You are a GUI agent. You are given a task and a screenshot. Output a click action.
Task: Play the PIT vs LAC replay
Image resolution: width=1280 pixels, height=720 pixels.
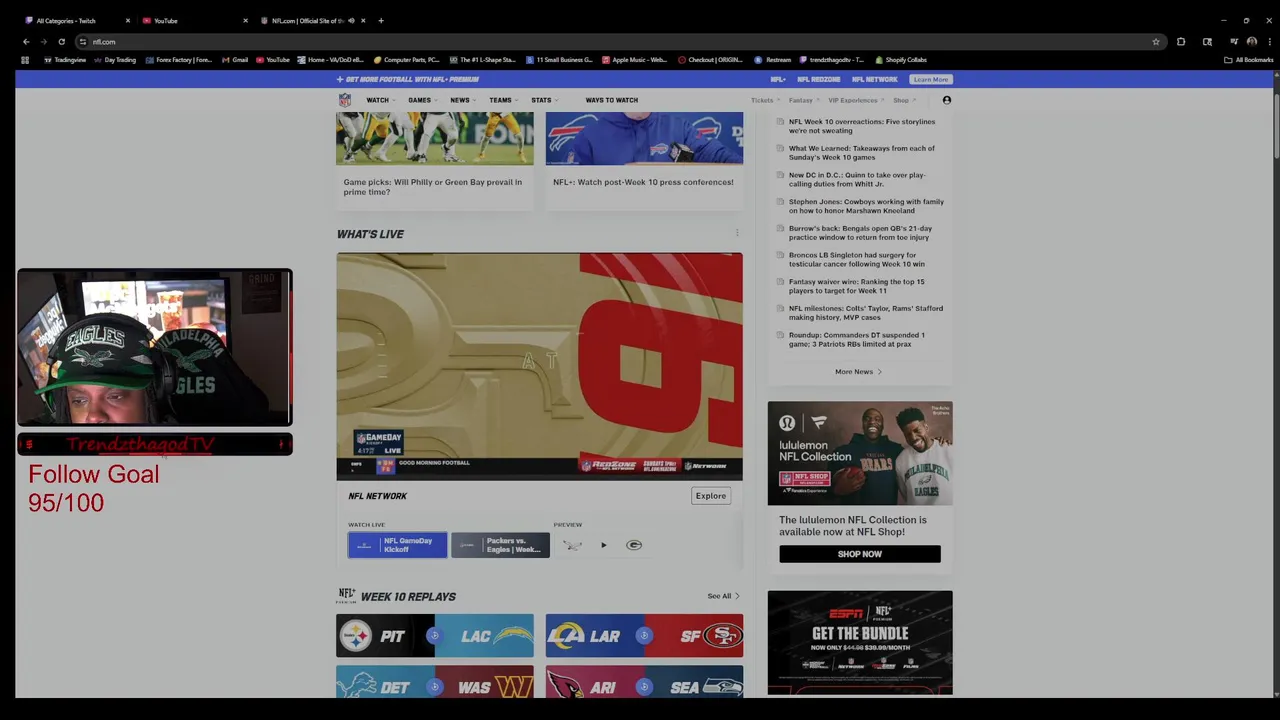click(433, 635)
